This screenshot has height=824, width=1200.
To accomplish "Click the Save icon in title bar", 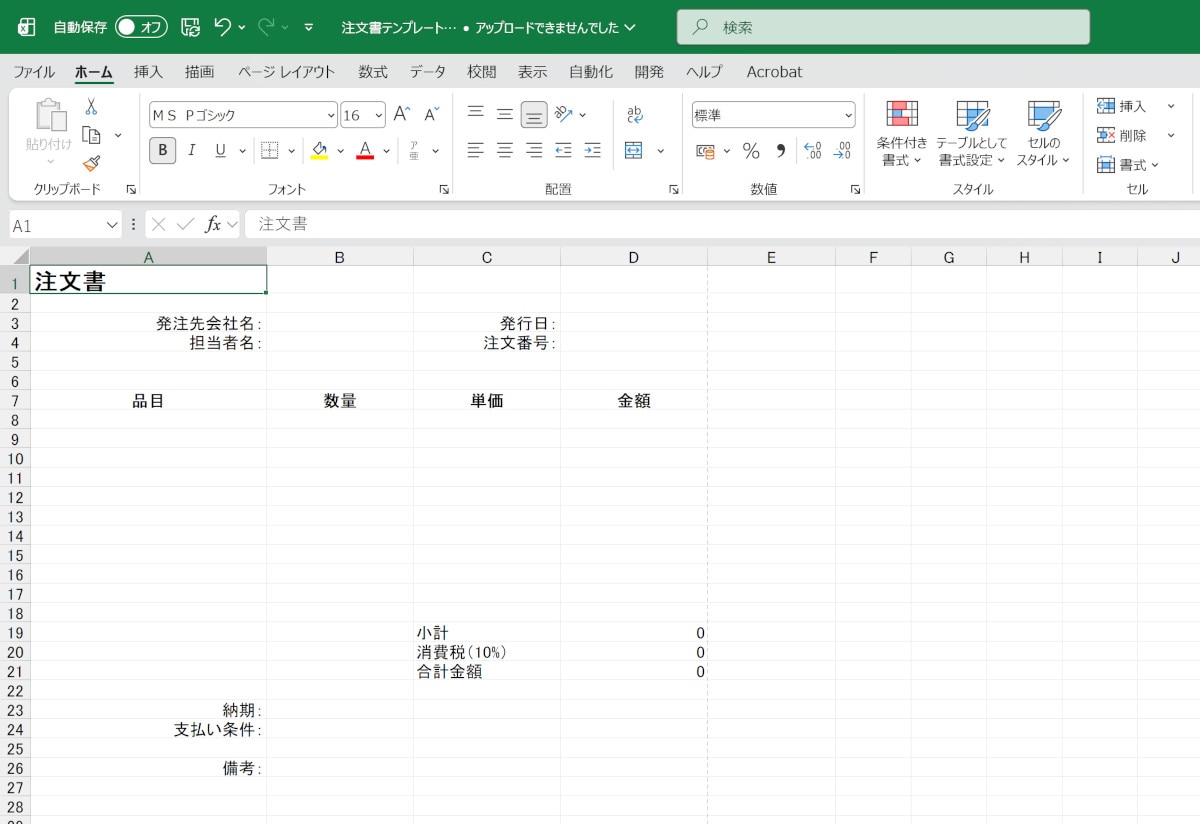I will (x=190, y=27).
